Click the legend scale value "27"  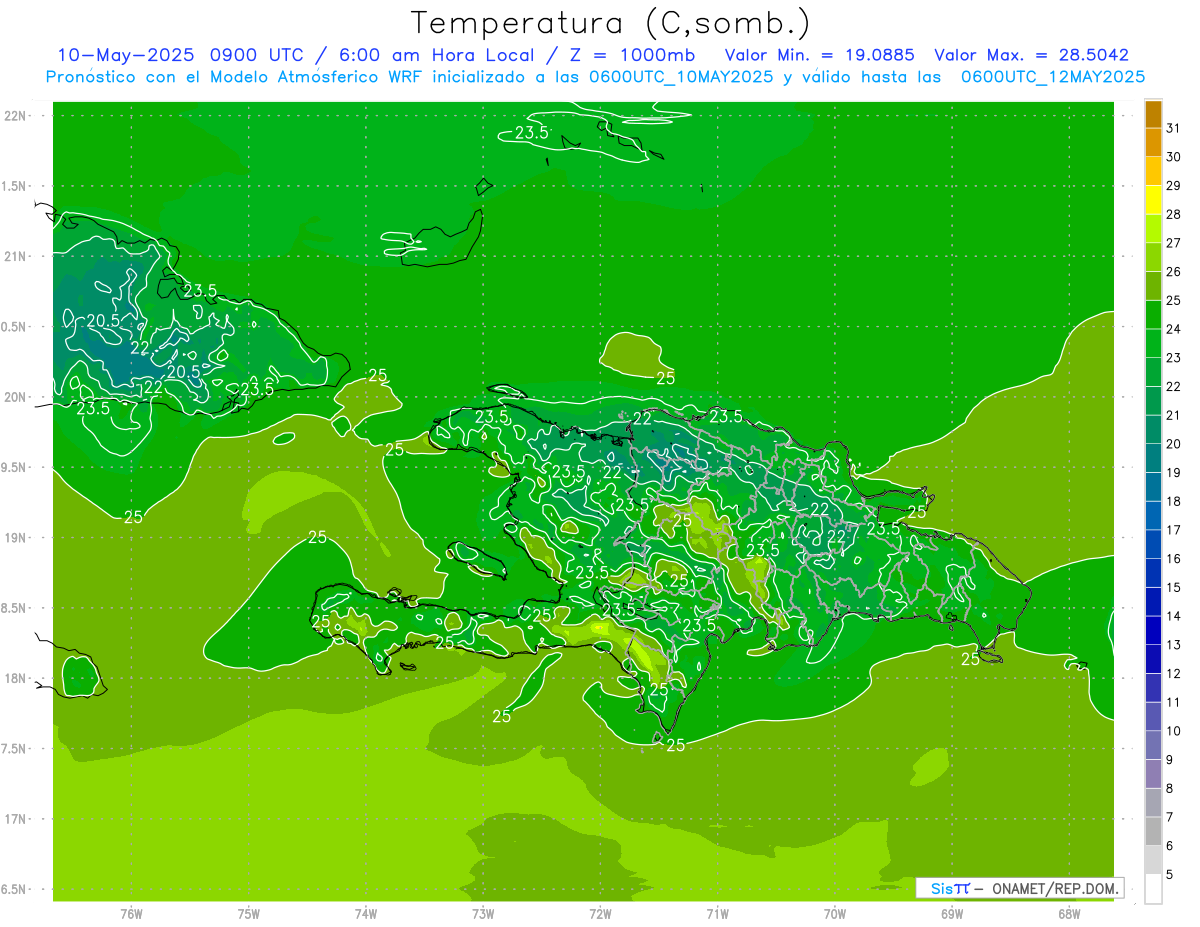1174,243
